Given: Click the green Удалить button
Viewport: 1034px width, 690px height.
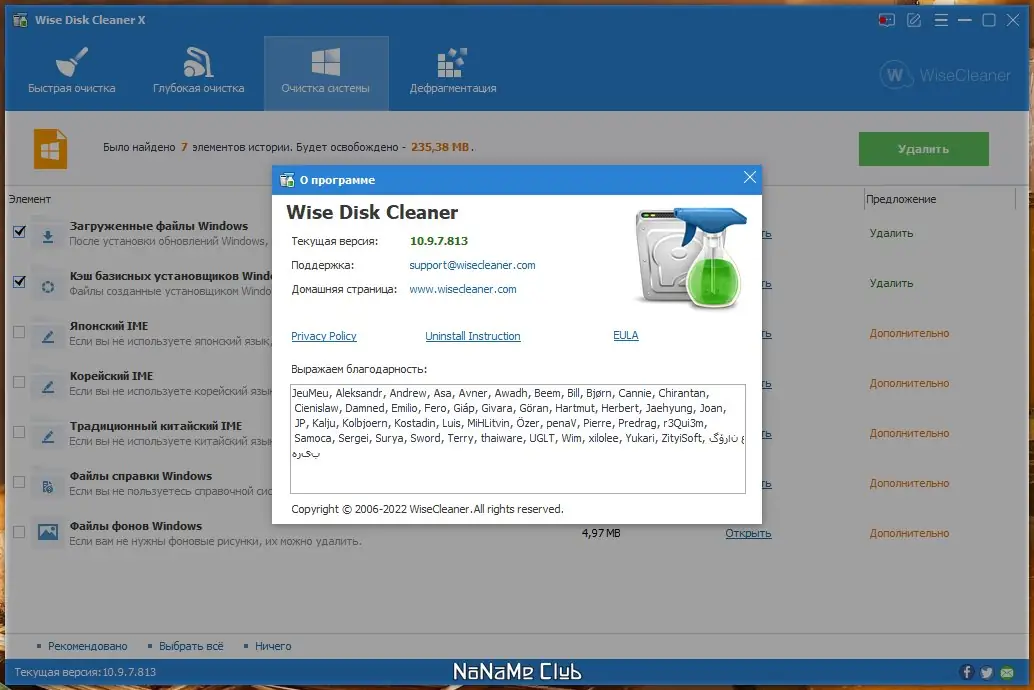Looking at the screenshot, I should [x=923, y=149].
